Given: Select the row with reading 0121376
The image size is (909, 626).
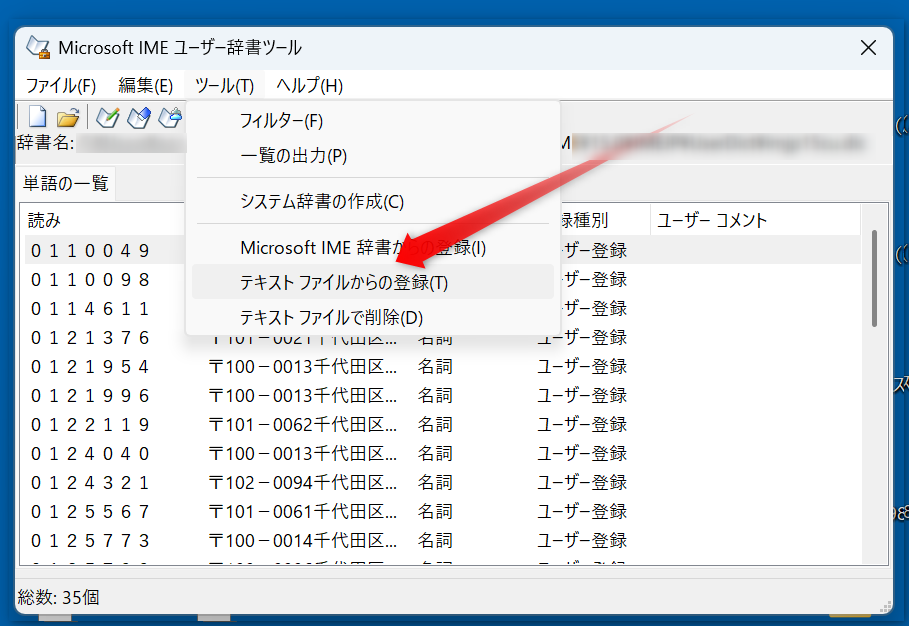Looking at the screenshot, I should [x=442, y=337].
